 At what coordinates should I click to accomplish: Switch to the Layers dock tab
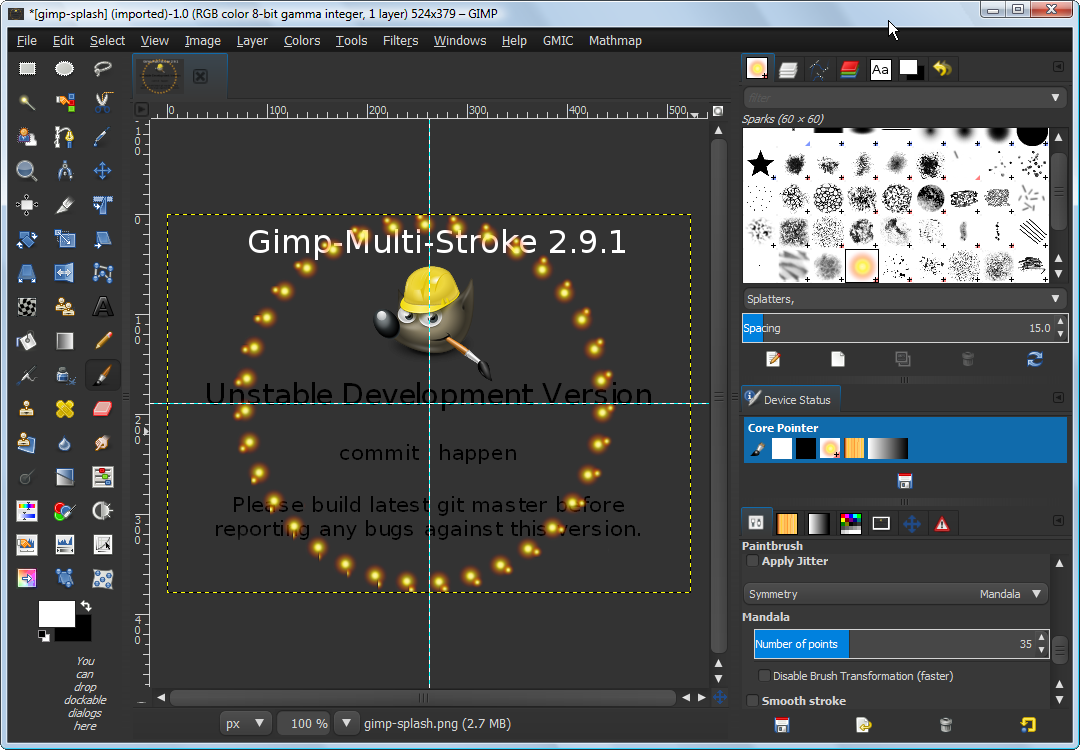(788, 70)
